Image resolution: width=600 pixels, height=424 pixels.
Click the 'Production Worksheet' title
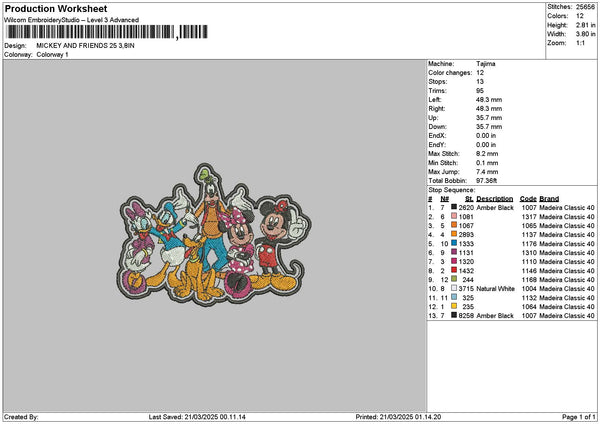click(56, 8)
